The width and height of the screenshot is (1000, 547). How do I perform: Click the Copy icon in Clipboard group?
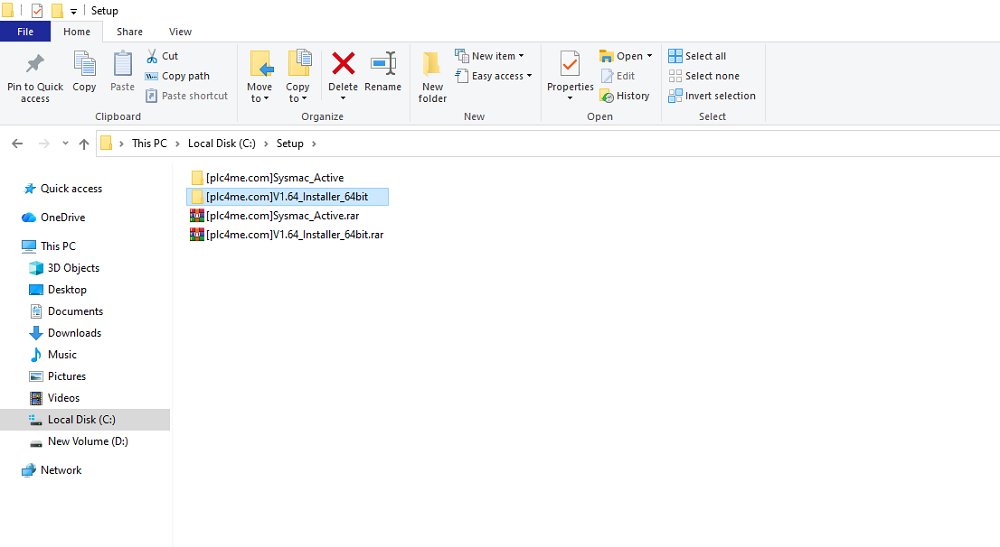[x=85, y=65]
